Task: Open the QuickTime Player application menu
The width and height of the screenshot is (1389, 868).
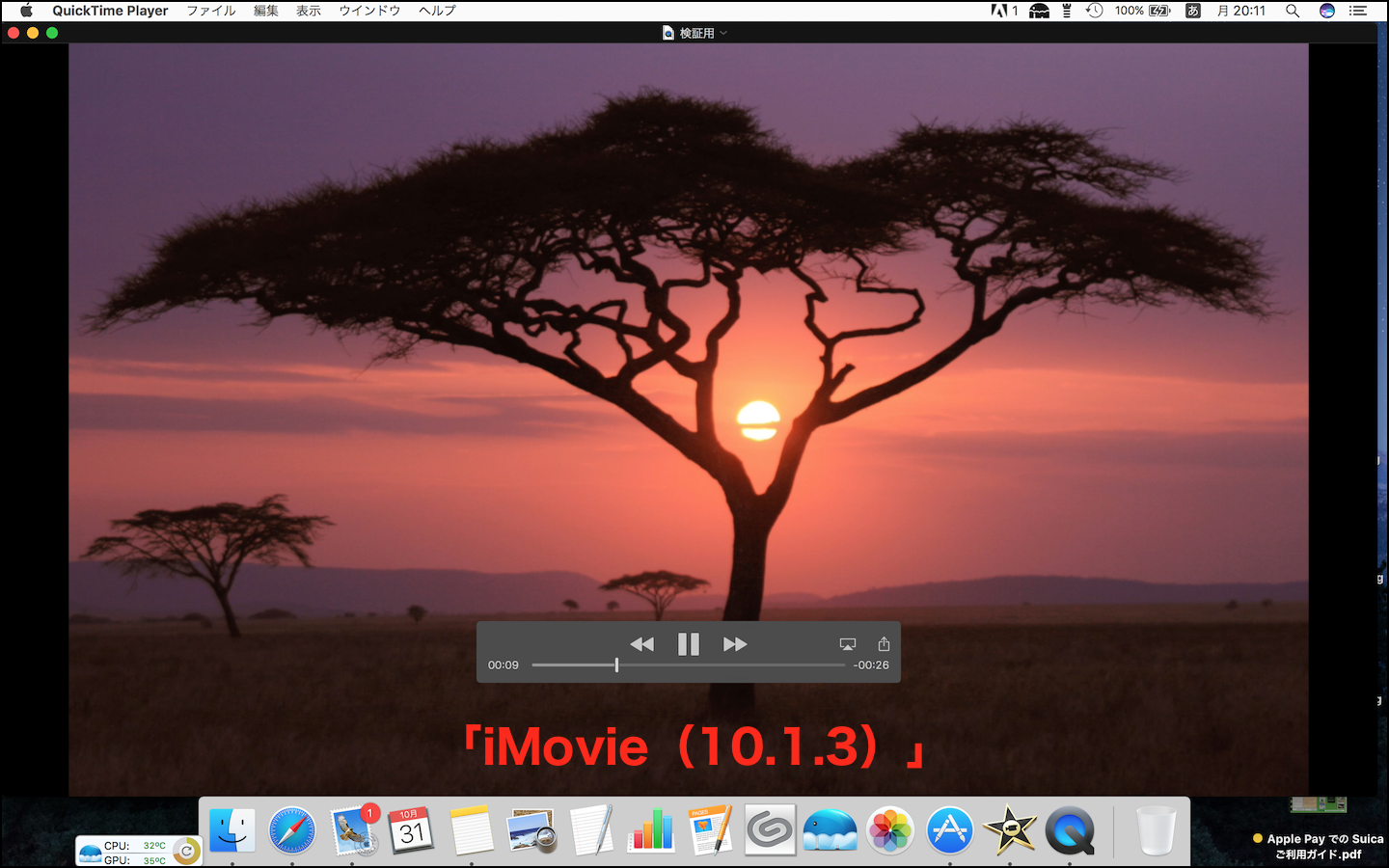Action: point(110,11)
